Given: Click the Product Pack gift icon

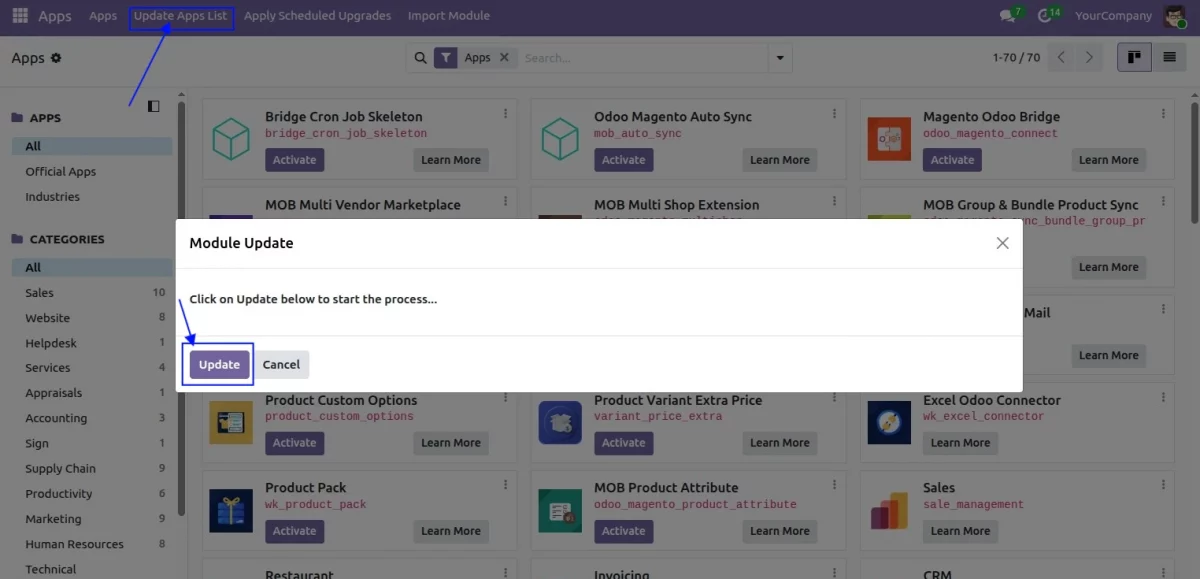Looking at the screenshot, I should point(231,510).
